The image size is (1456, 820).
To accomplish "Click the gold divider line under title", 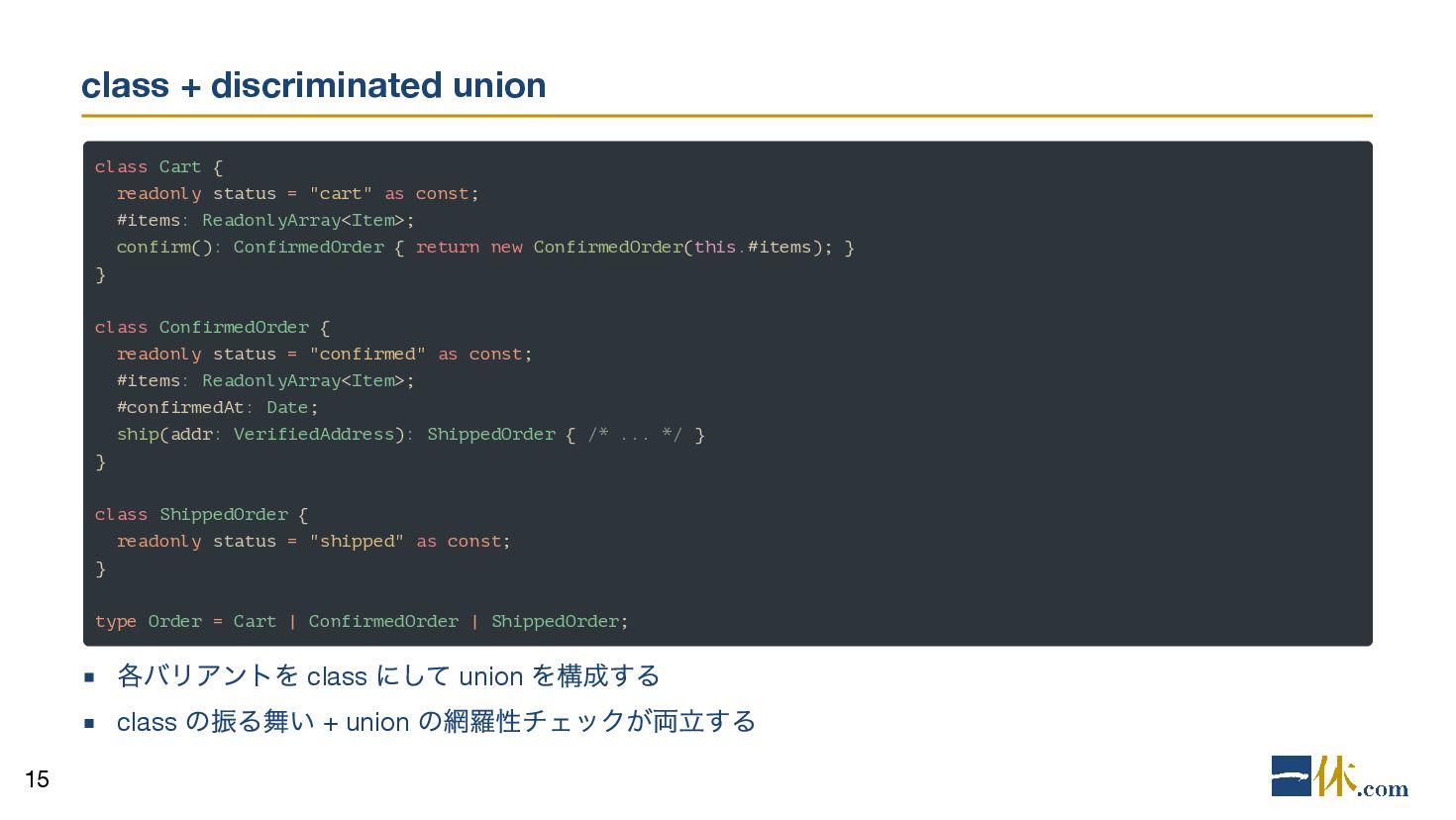I will tap(727, 116).
